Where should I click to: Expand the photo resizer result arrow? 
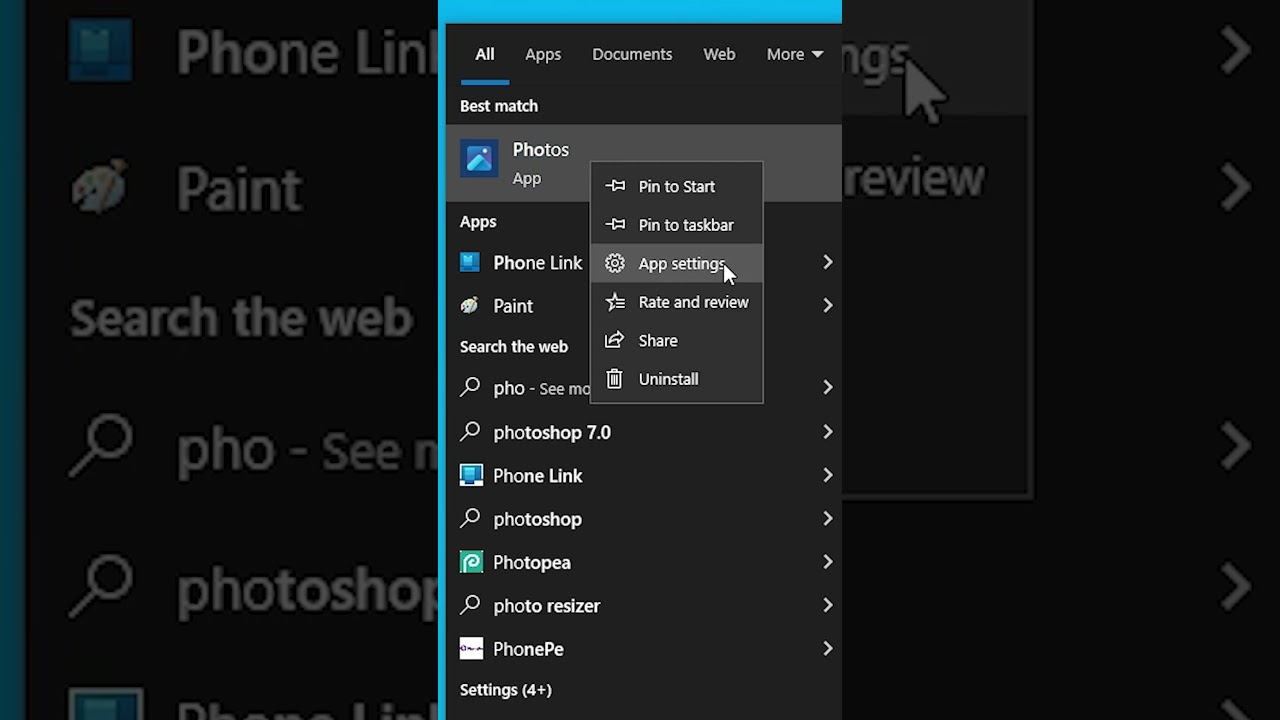(827, 605)
